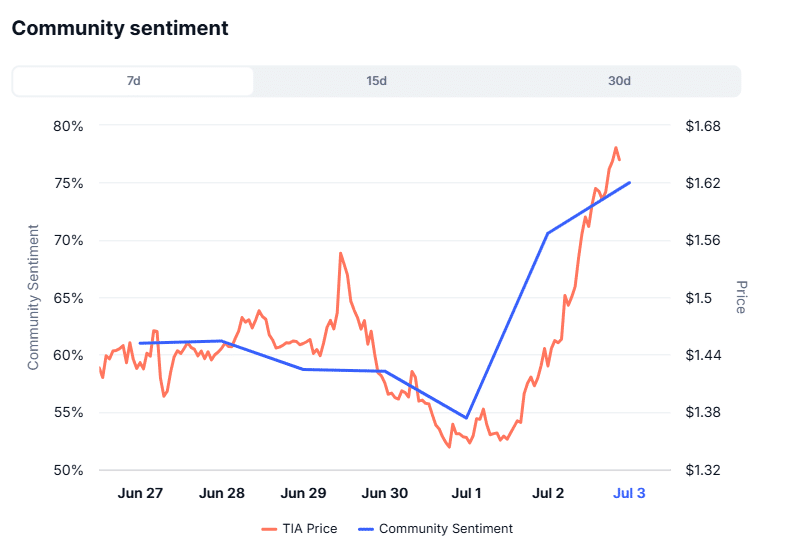The image size is (785, 548).
Task: Click the Jun 27 date label
Action: [140, 493]
